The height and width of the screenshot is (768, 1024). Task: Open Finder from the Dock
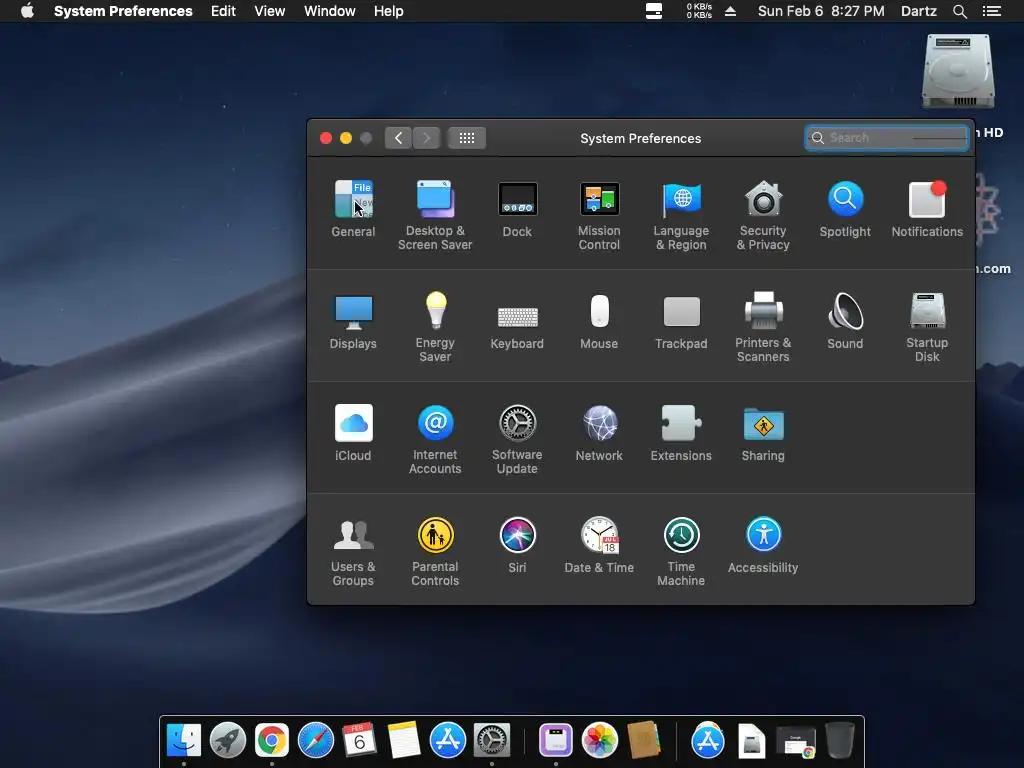point(184,741)
